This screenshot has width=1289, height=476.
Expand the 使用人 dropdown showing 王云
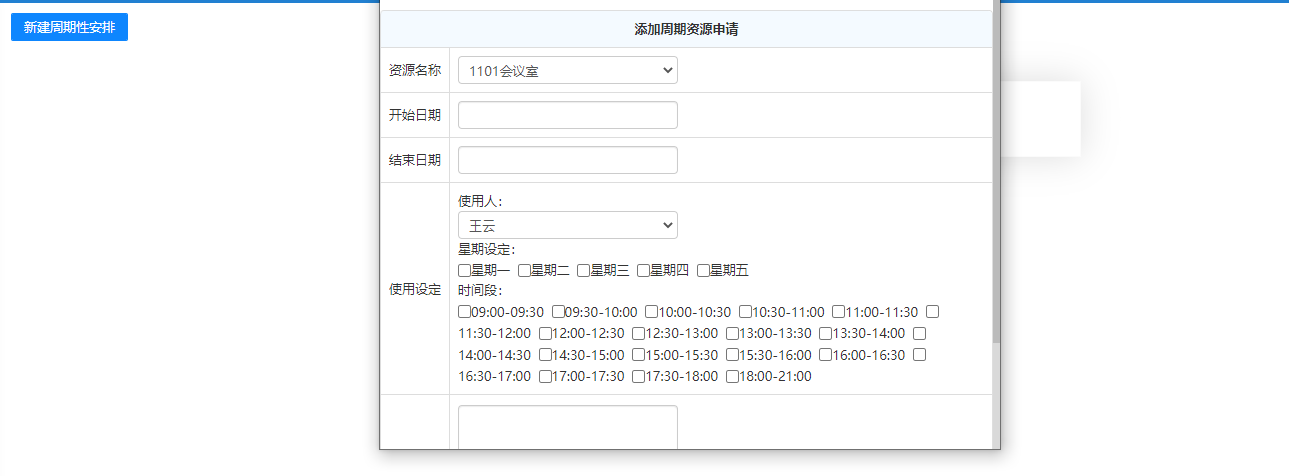pos(567,225)
